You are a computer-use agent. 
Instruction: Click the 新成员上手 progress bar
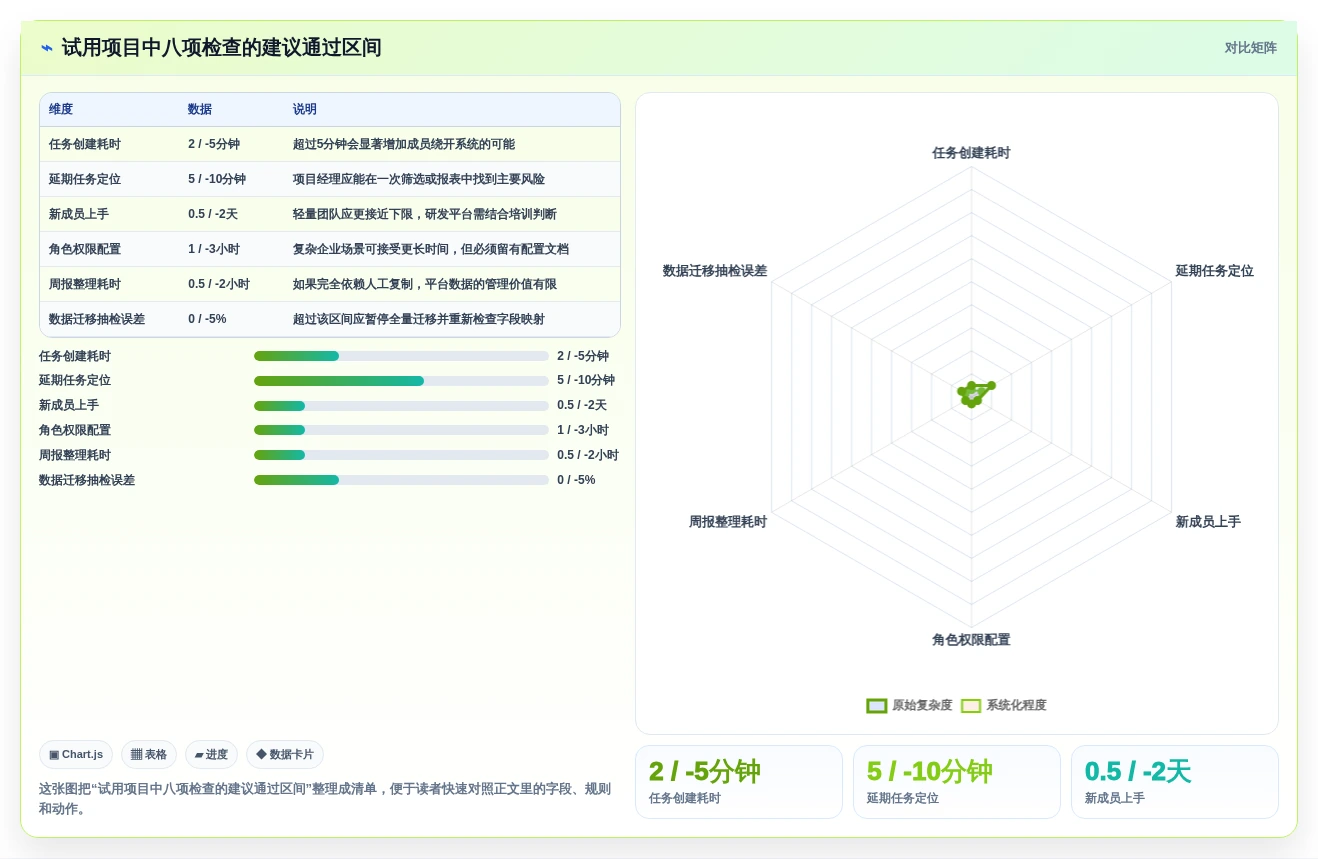tap(401, 406)
